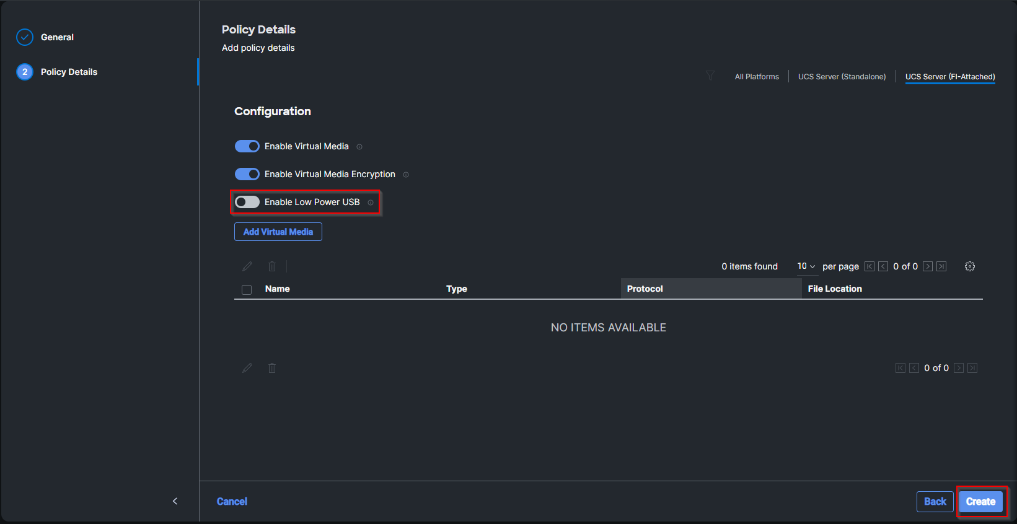This screenshot has height=524, width=1017.
Task: Click the top edit pencil icon
Action: pyautogui.click(x=247, y=267)
